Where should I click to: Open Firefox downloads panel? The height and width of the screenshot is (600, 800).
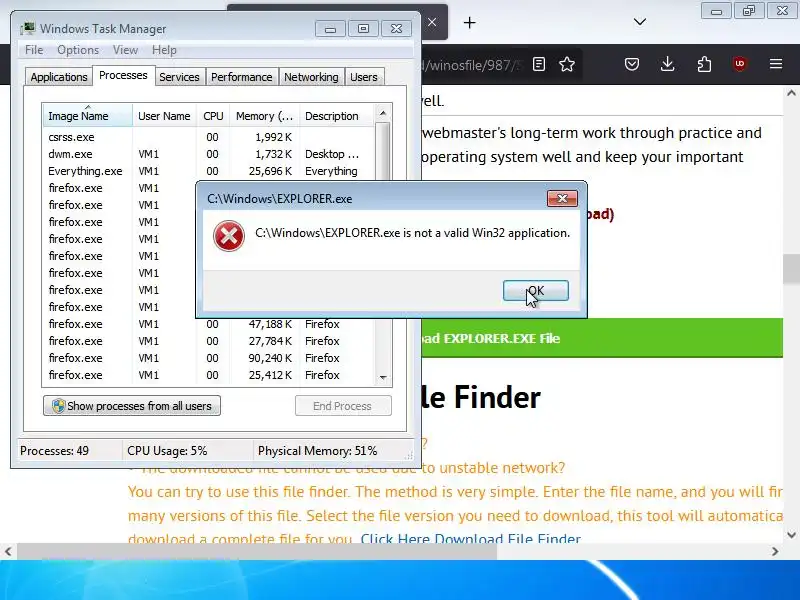pyautogui.click(x=667, y=64)
